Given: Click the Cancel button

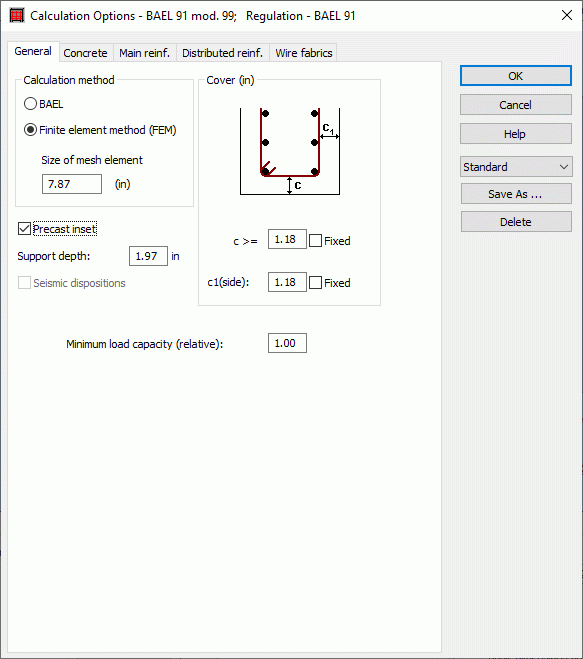Looking at the screenshot, I should click(516, 105).
